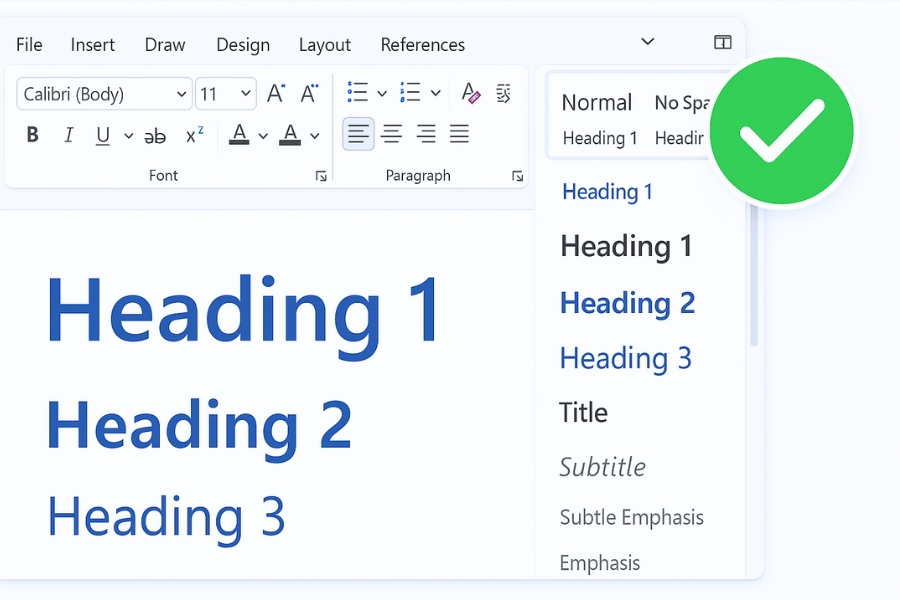The width and height of the screenshot is (900, 600).
Task: Open the References menu
Action: 422,44
